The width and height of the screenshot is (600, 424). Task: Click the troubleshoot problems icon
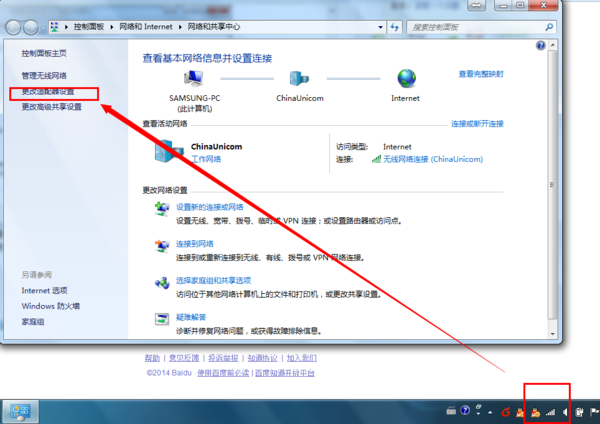161,319
